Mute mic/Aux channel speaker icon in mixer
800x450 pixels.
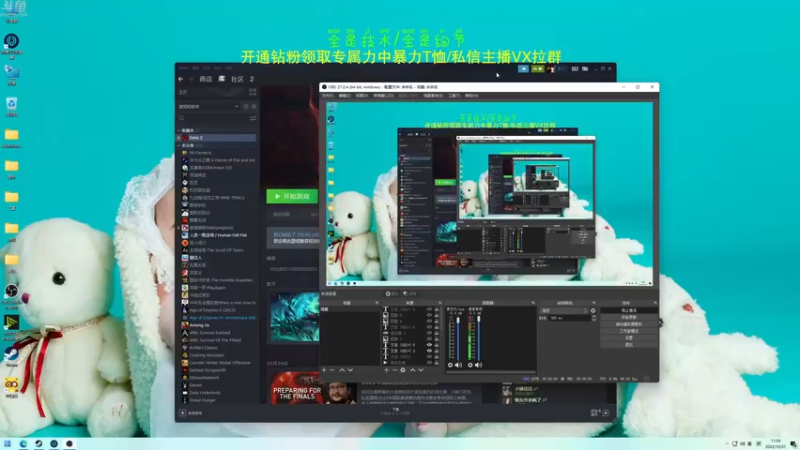coord(458,365)
